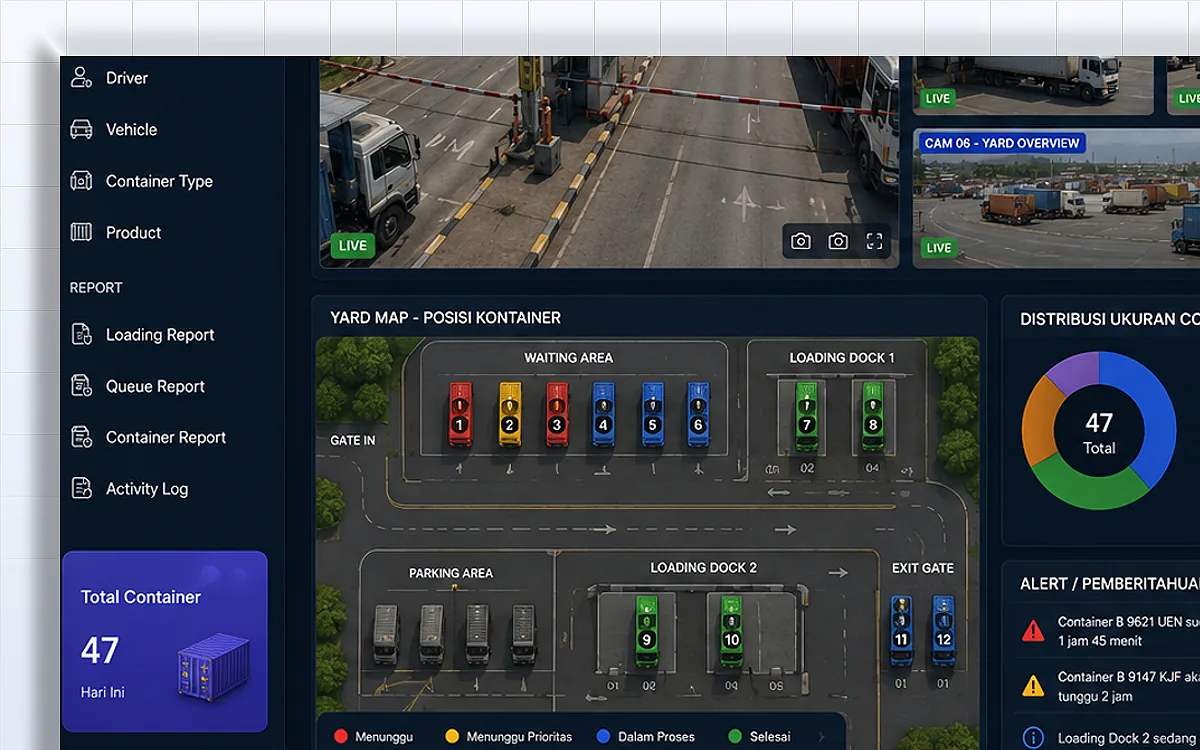Image resolution: width=1200 pixels, height=750 pixels.
Task: Click red warning triangle for Container B 9621 UEN
Action: tap(1033, 631)
